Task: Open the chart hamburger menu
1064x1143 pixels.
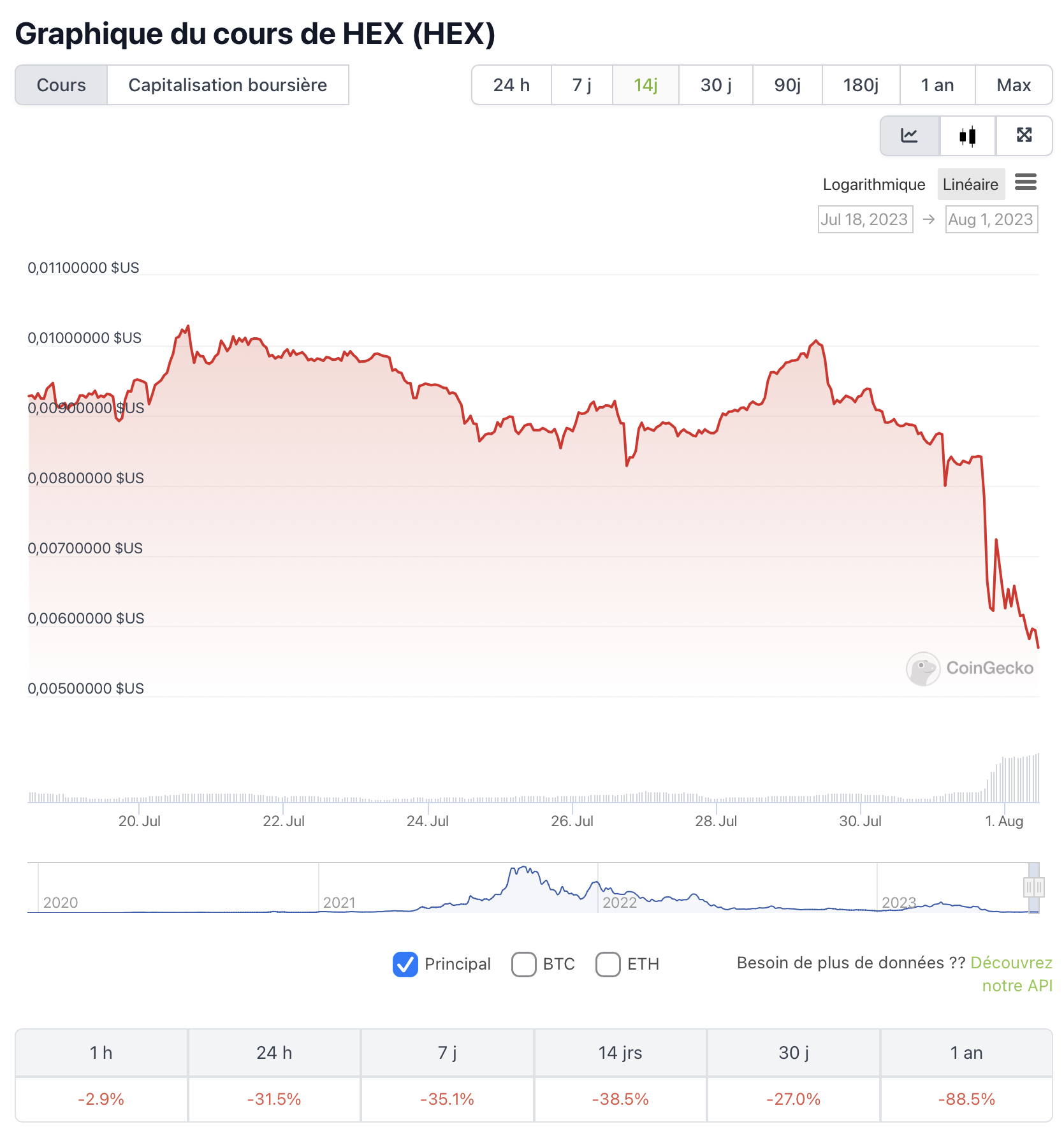Action: tap(1025, 182)
